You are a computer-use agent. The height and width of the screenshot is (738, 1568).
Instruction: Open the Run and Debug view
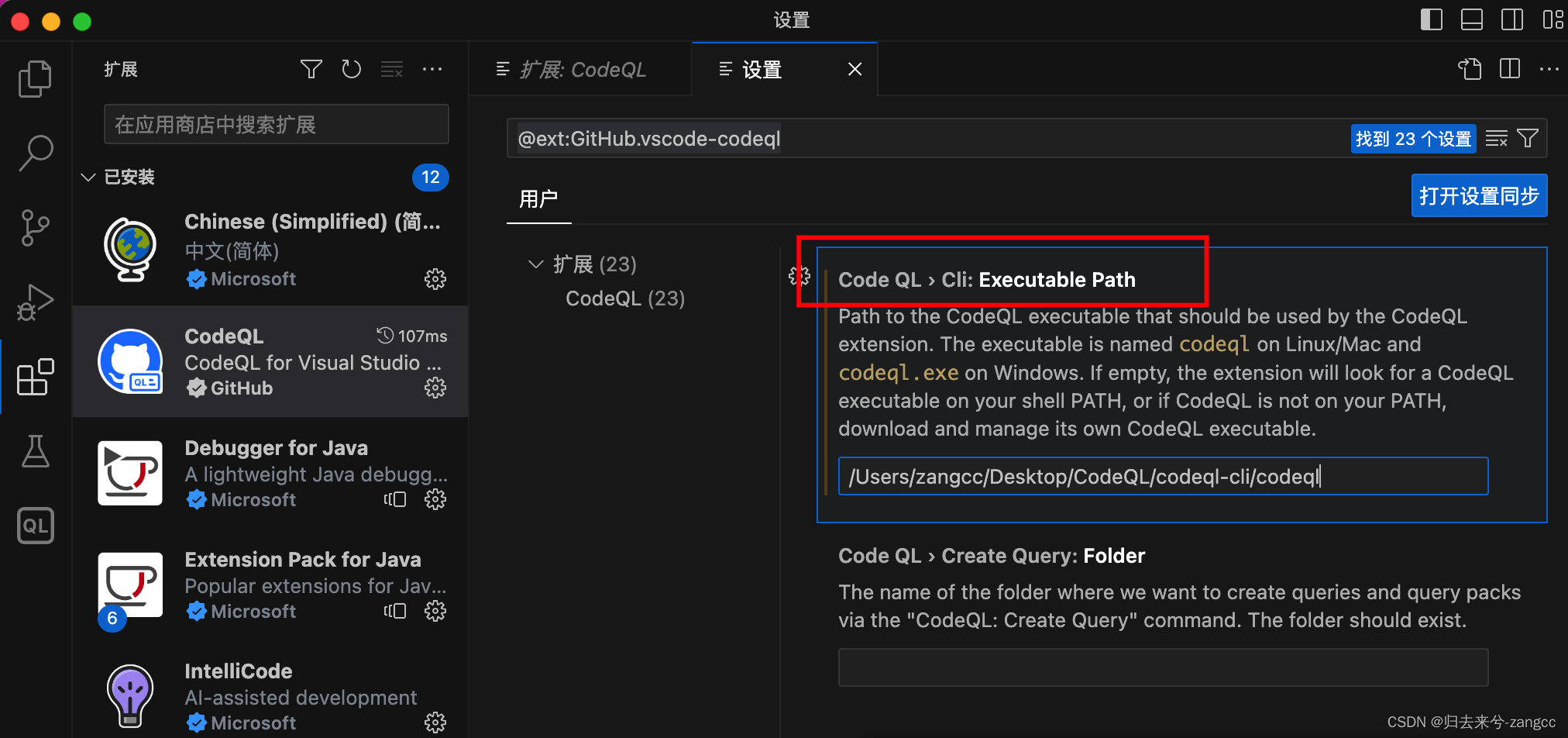coord(35,303)
